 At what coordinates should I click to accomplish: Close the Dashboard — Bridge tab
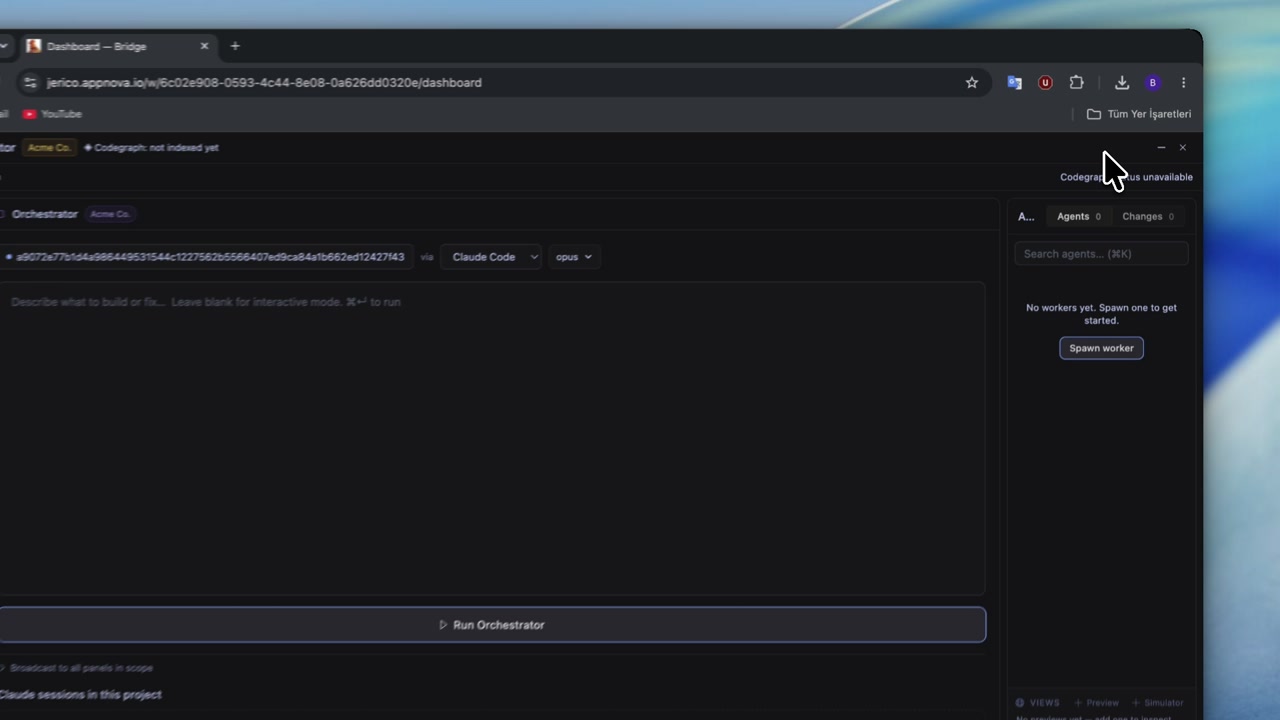[204, 46]
